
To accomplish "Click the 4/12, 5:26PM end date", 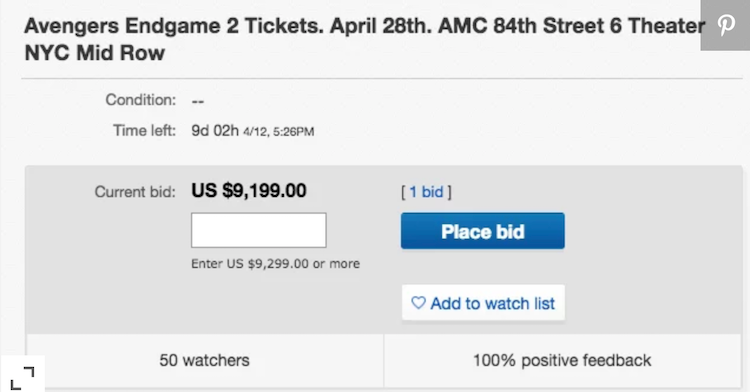I will 278,131.
